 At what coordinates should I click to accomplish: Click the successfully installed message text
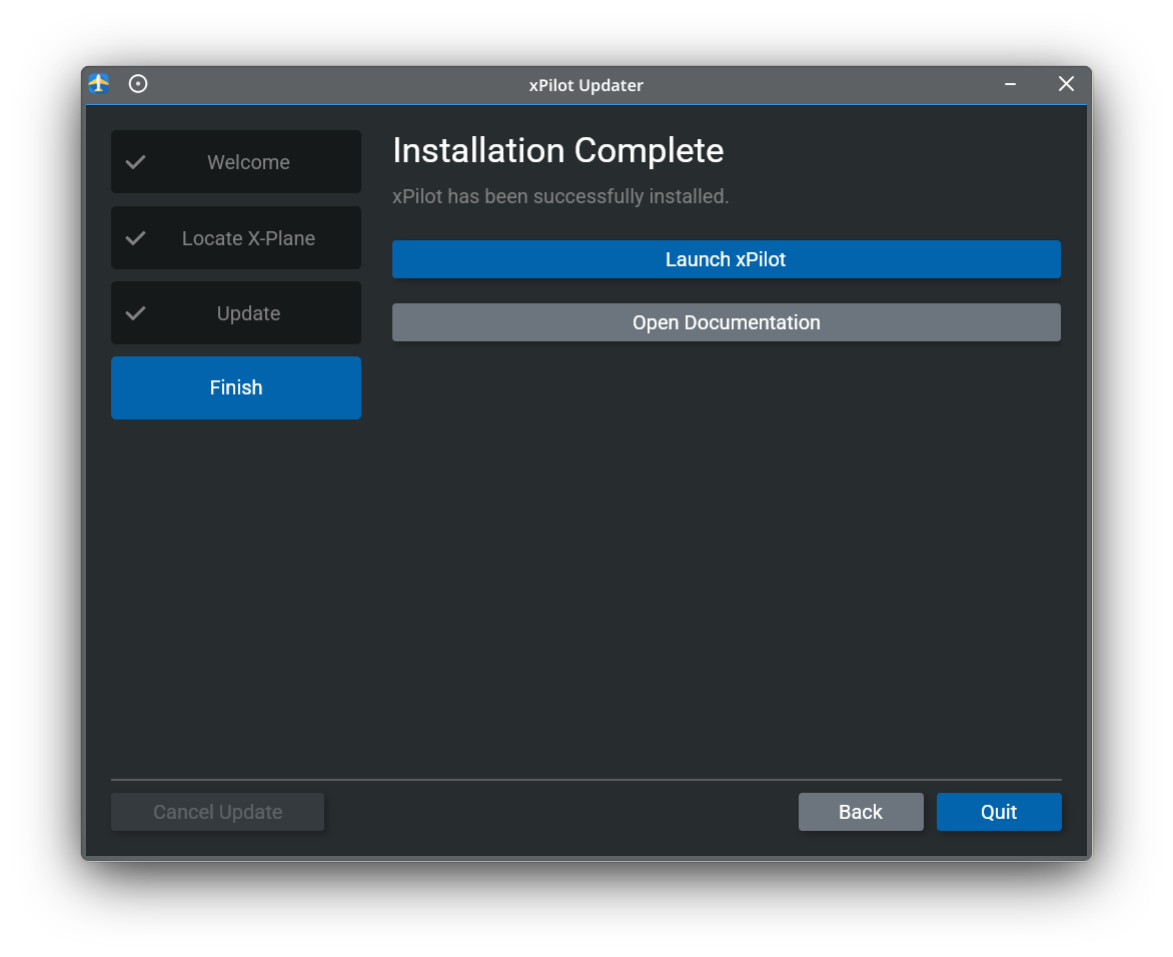click(560, 197)
